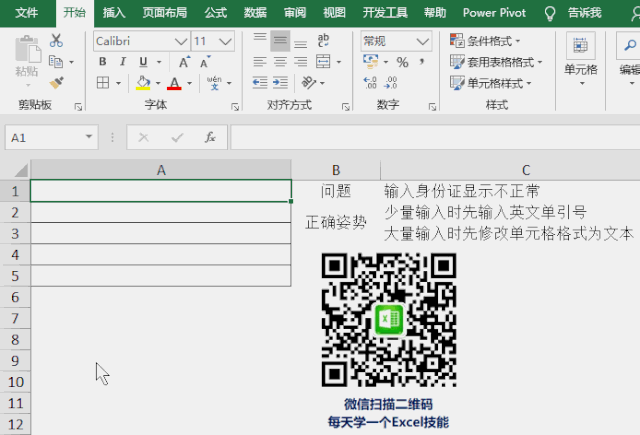Viewport: 640px width, 435px height.
Task: Apply yellow fill color bucket
Action: pos(143,83)
